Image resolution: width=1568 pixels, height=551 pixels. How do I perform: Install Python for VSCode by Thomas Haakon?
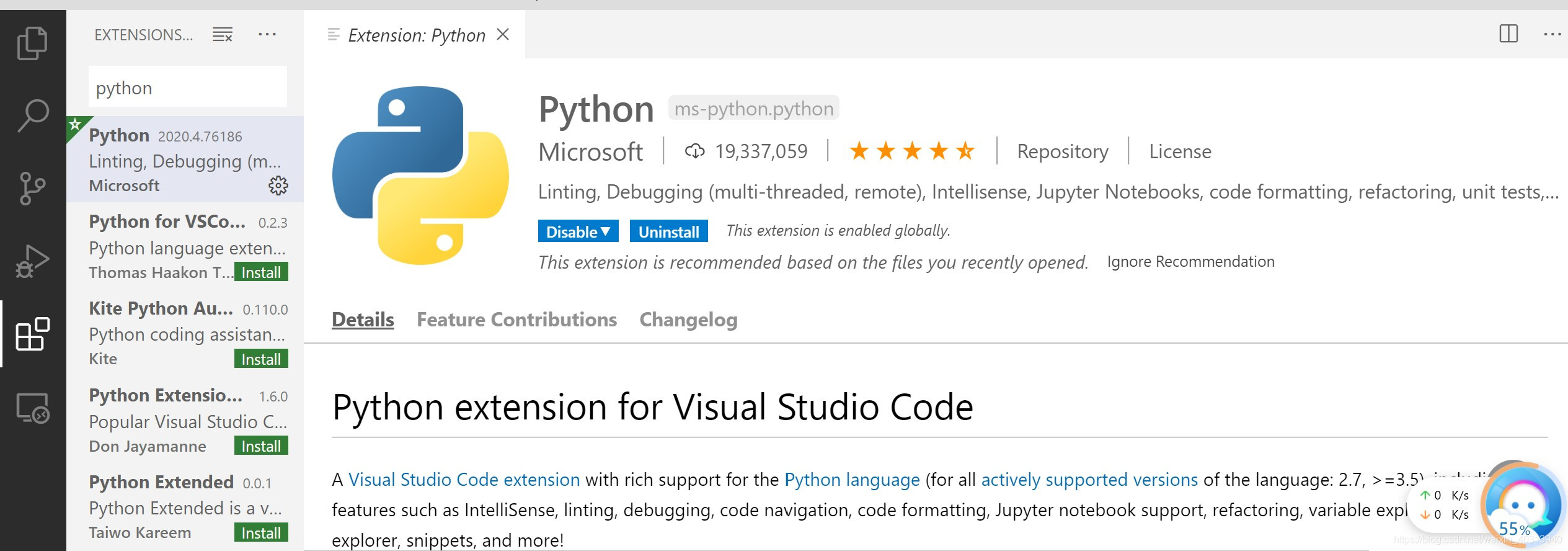[261, 272]
